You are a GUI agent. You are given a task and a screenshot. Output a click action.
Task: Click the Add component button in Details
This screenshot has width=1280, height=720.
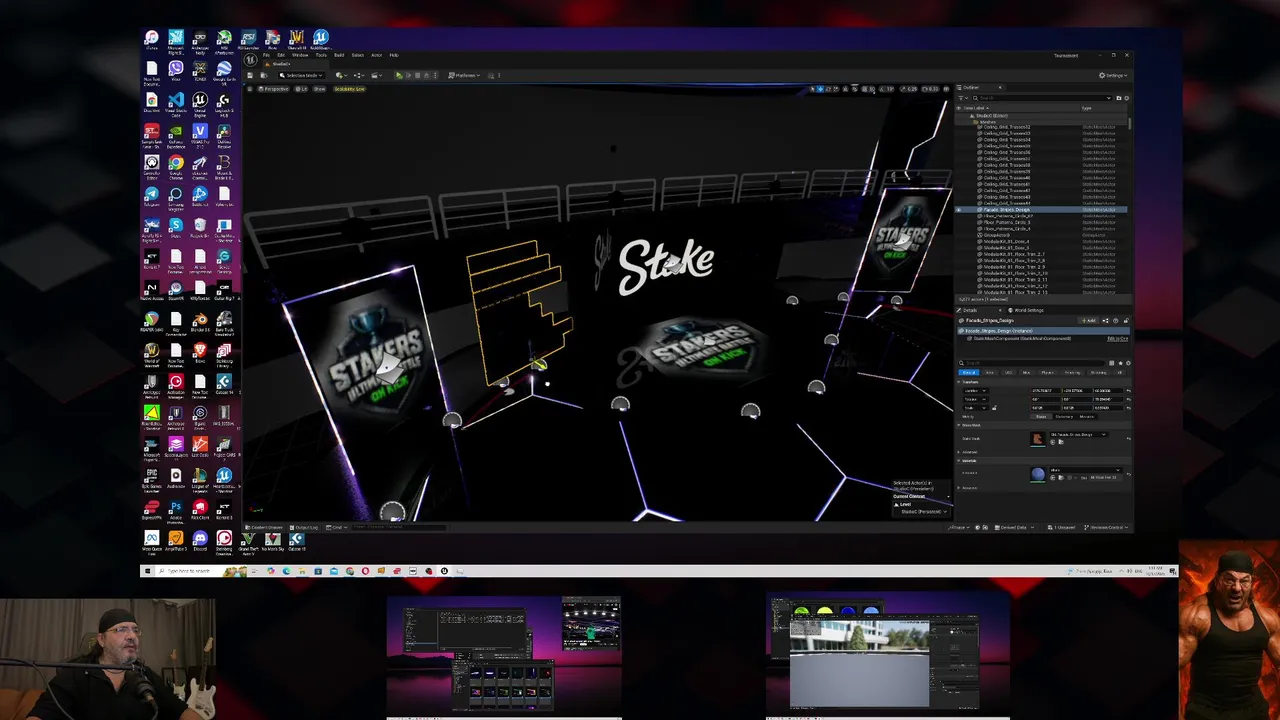(x=1088, y=321)
